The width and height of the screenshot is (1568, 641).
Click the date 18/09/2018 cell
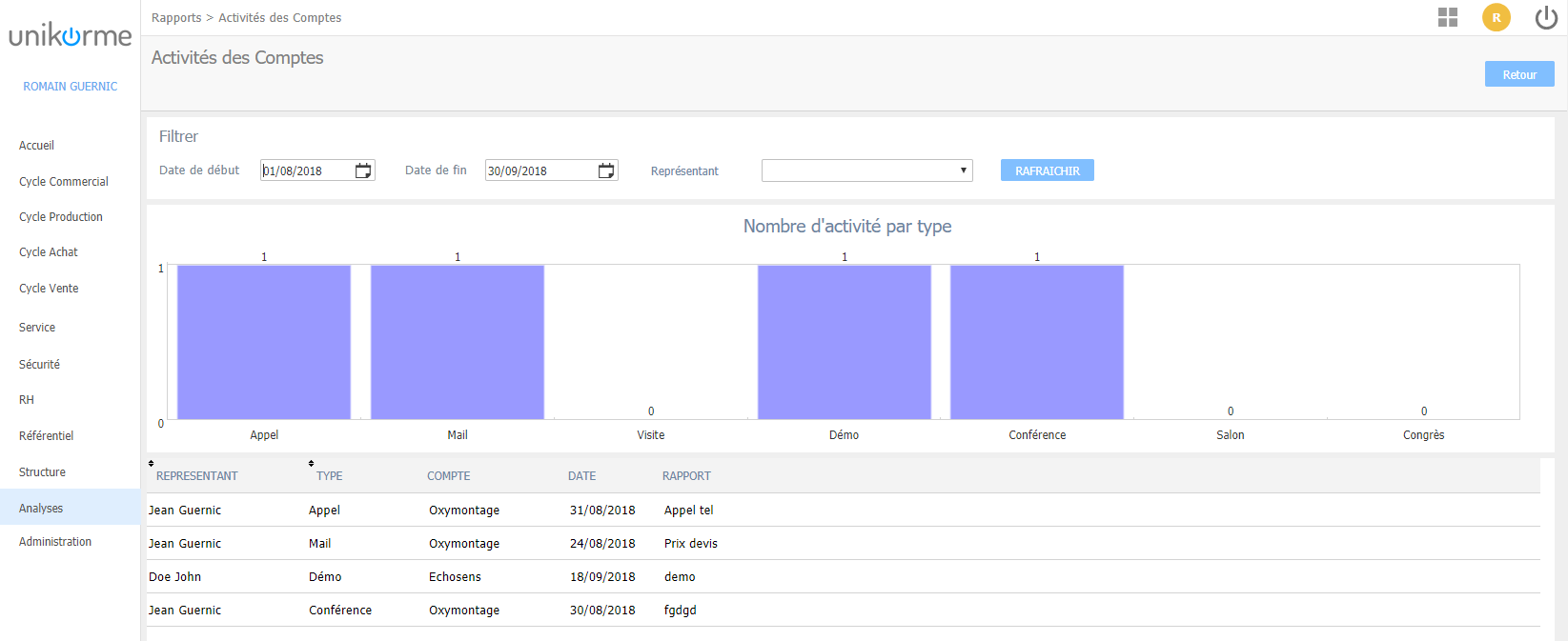point(602,577)
